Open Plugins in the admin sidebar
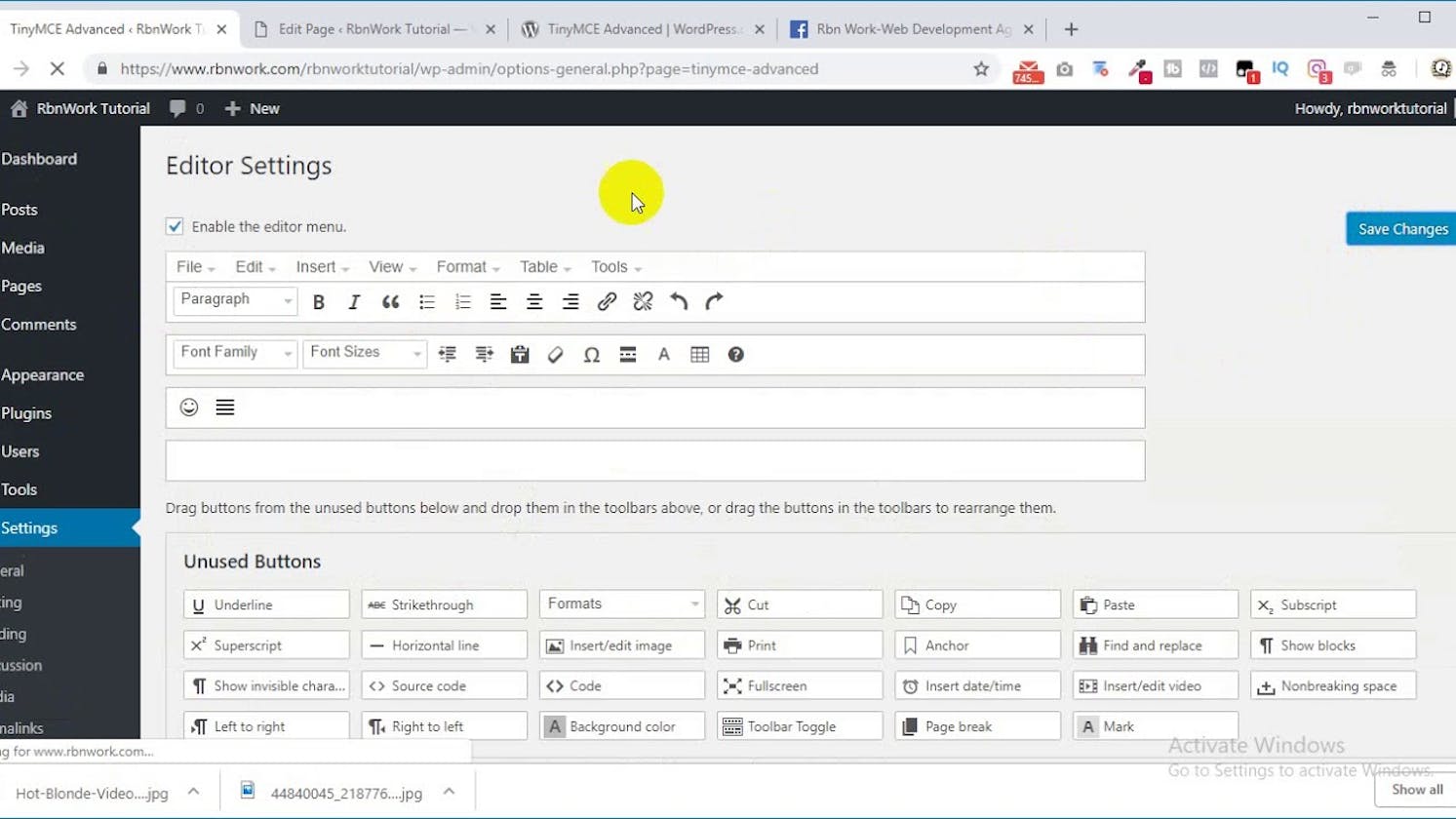1456x819 pixels. (26, 413)
